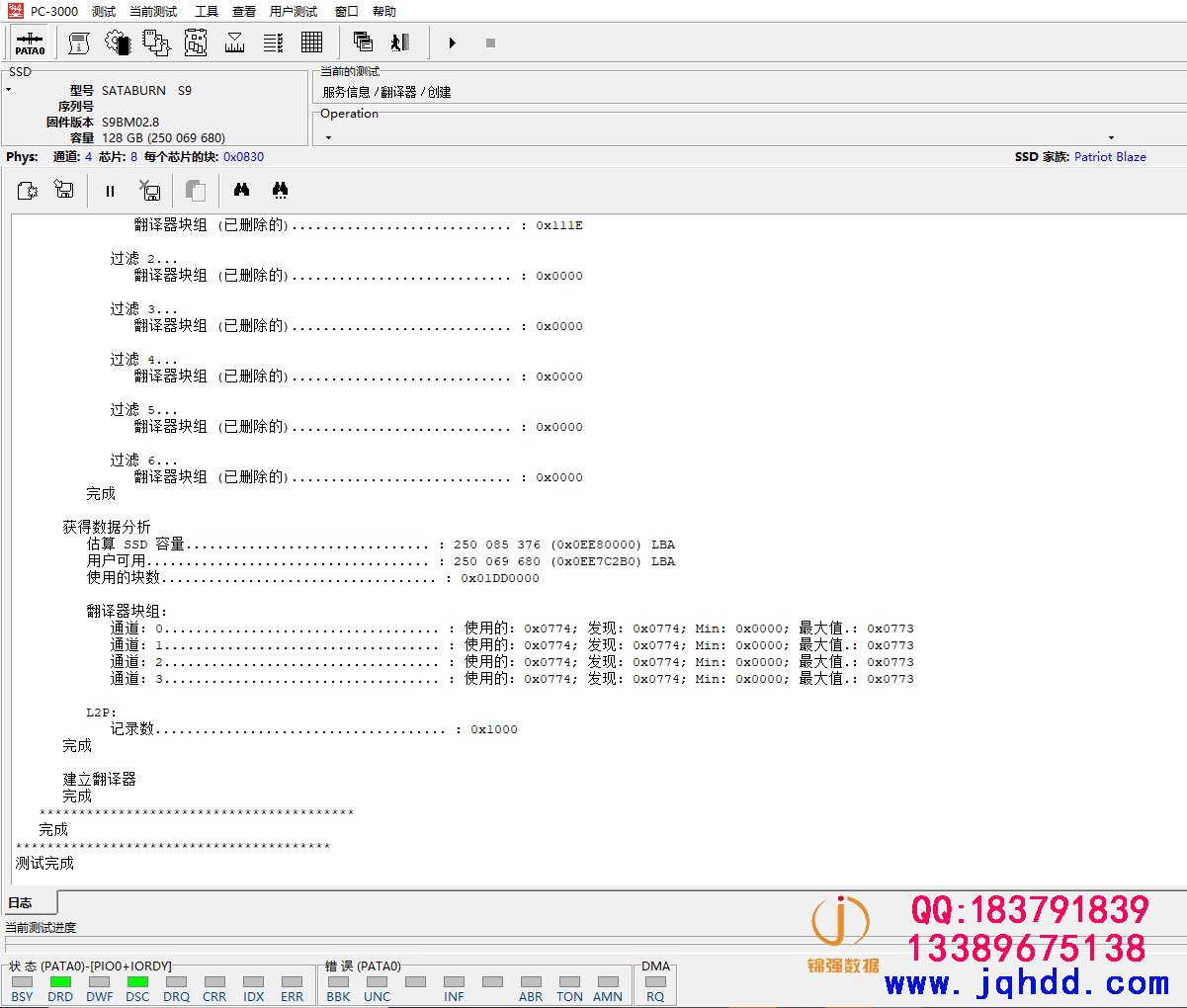Click the INF error indicator
Screen dimensions: 1187x1008
[455, 982]
